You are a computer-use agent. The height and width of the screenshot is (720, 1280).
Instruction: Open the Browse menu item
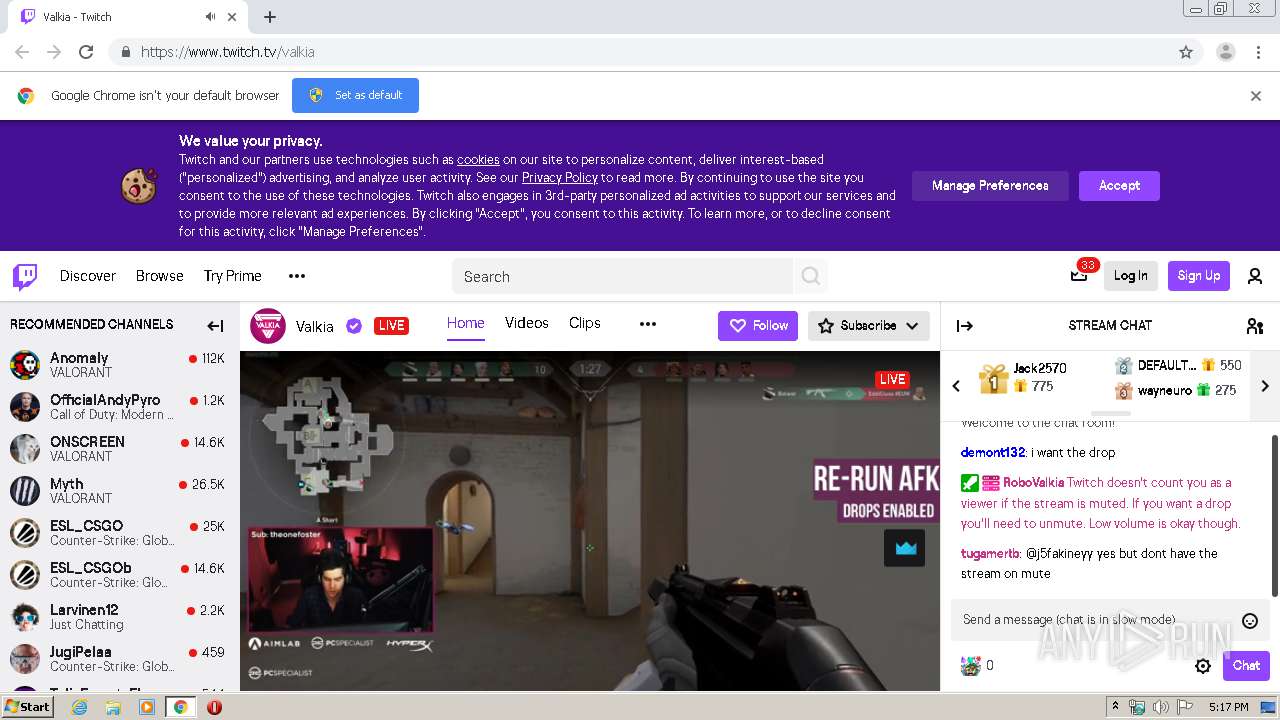pos(160,276)
